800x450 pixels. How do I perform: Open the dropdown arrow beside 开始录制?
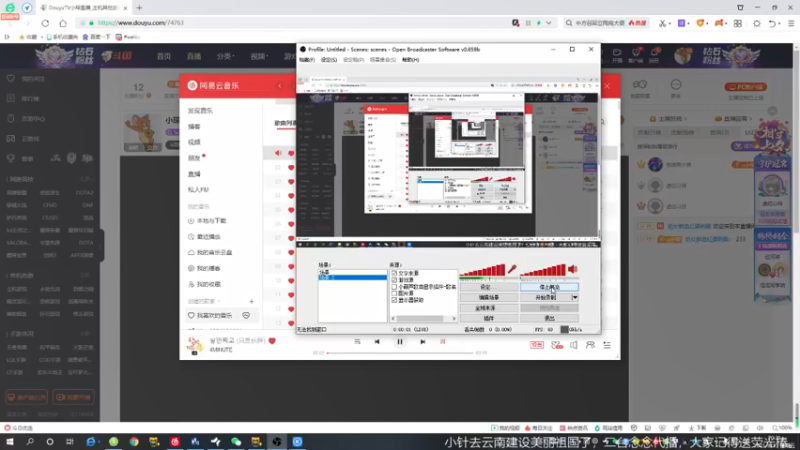coord(575,297)
